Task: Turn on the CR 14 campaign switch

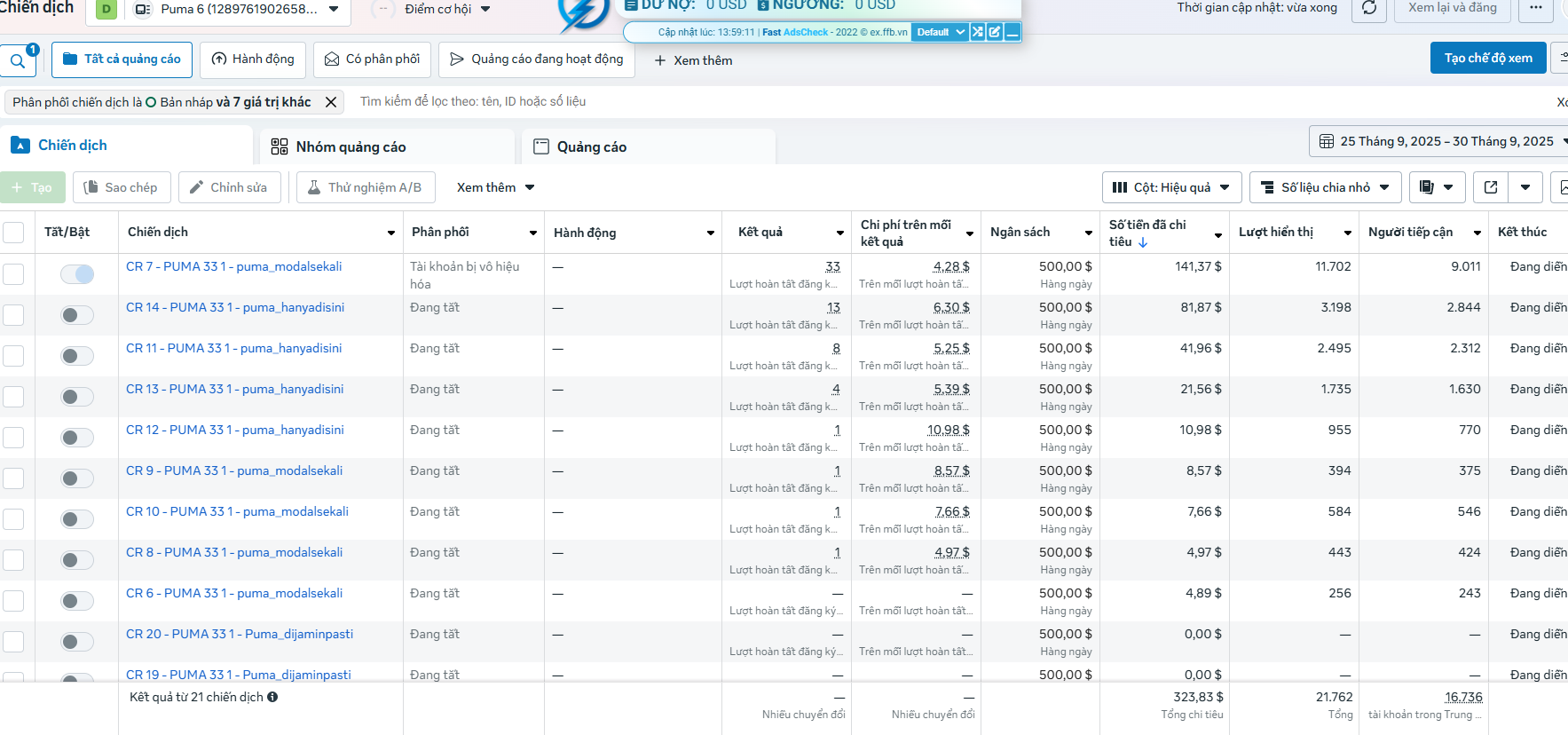Action: [x=77, y=315]
